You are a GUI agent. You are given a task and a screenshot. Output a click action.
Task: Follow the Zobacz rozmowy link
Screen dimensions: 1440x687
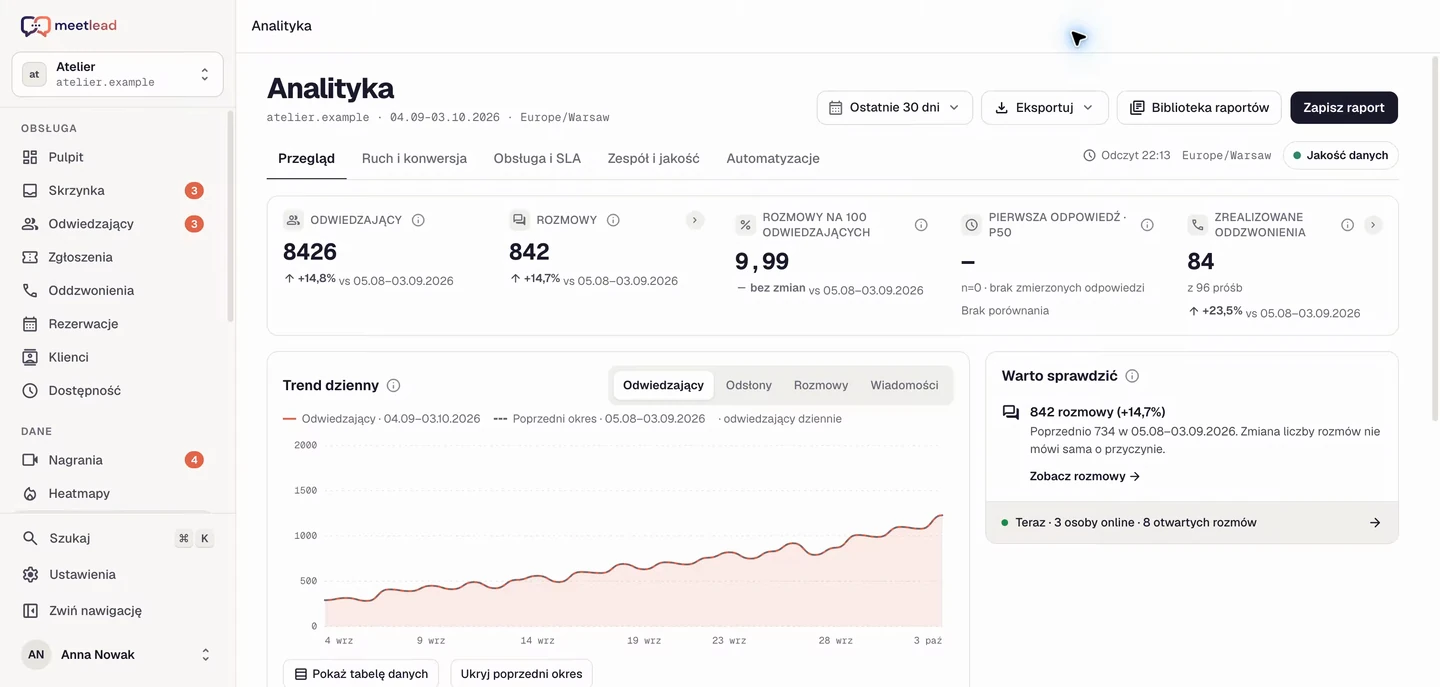[1085, 476]
